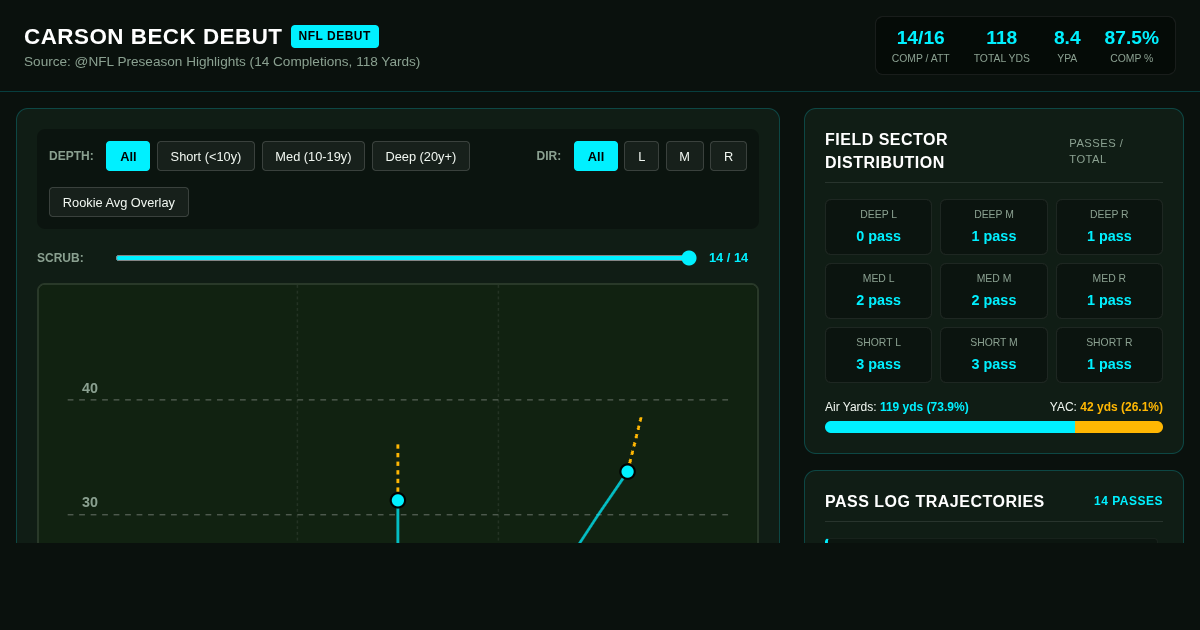Image resolution: width=1200 pixels, height=630 pixels.
Task: Select the All direction filter
Action: click(x=596, y=156)
